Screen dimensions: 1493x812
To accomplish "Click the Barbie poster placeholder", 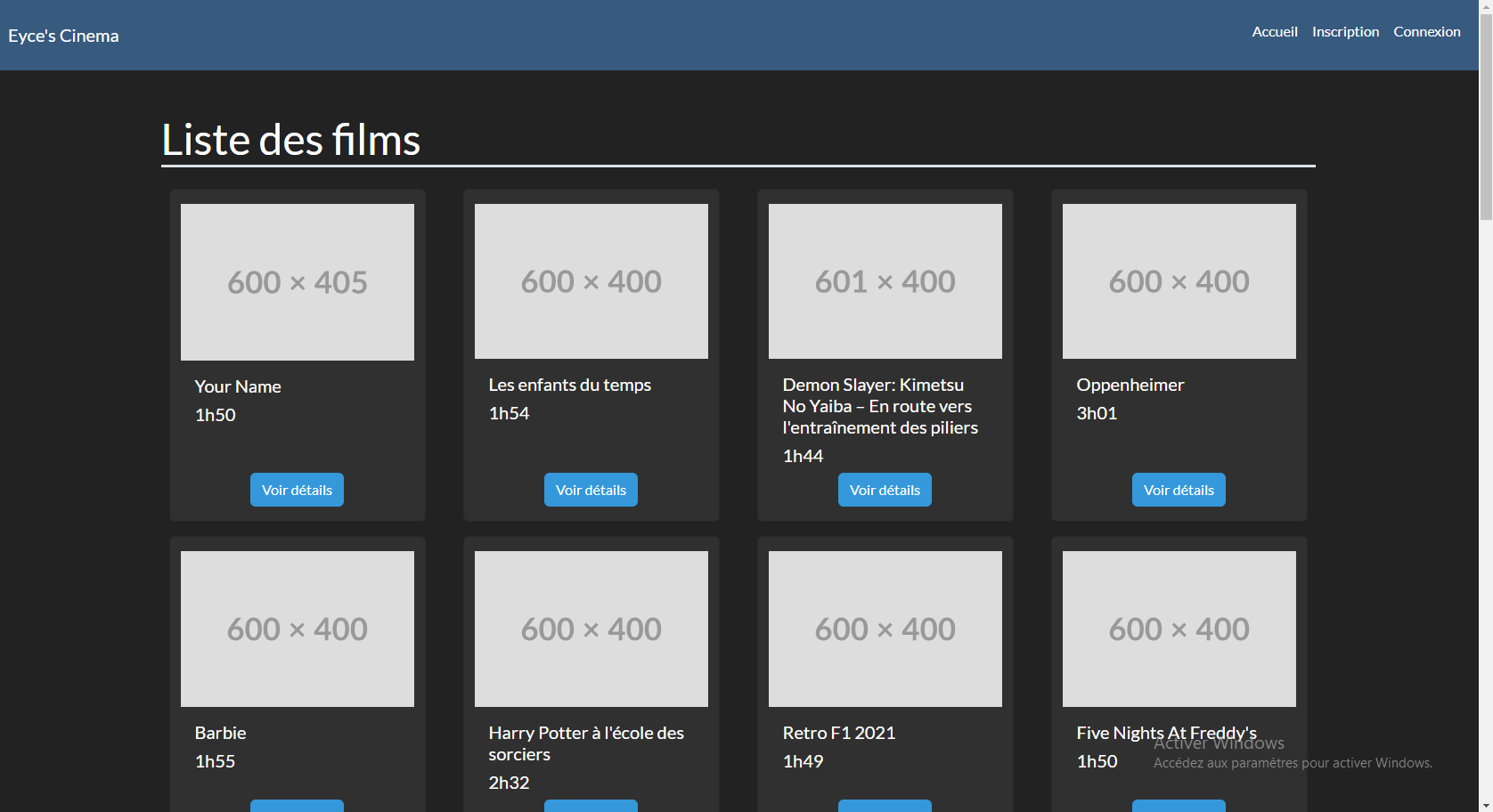I will 297,629.
